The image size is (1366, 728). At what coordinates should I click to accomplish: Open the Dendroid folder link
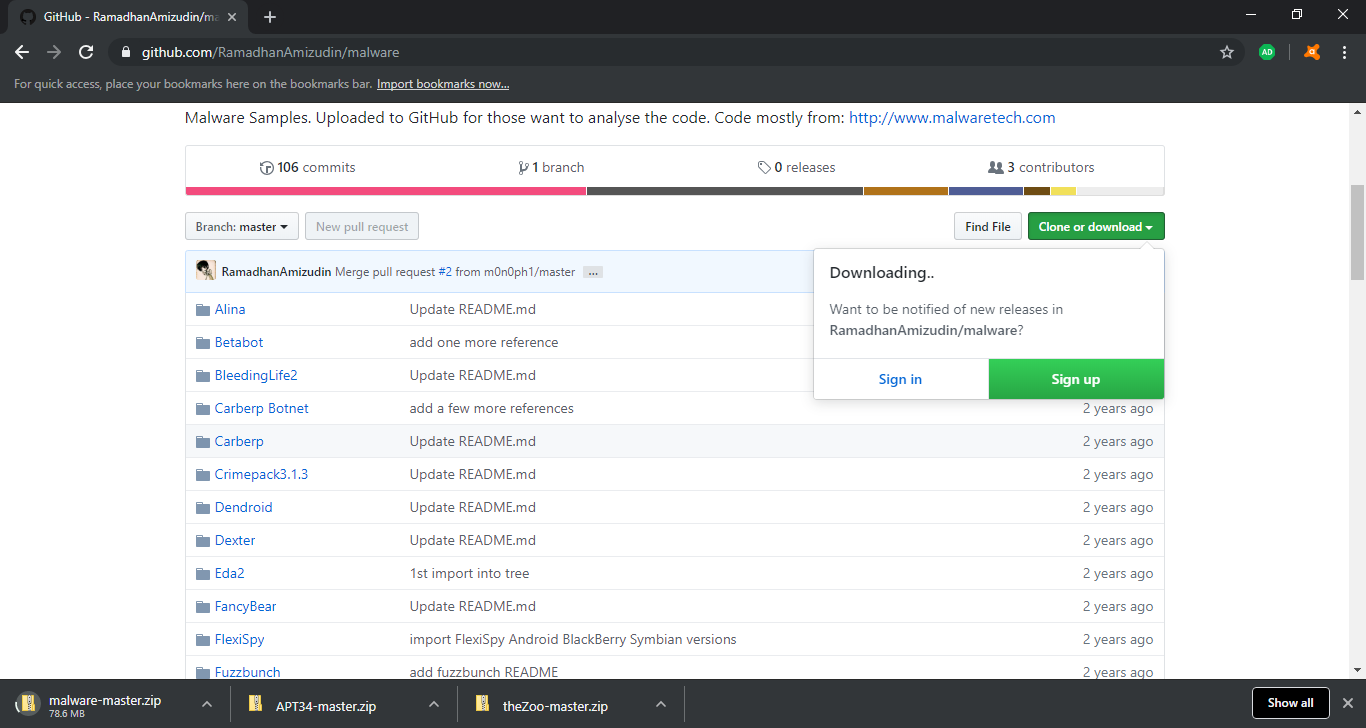(244, 508)
